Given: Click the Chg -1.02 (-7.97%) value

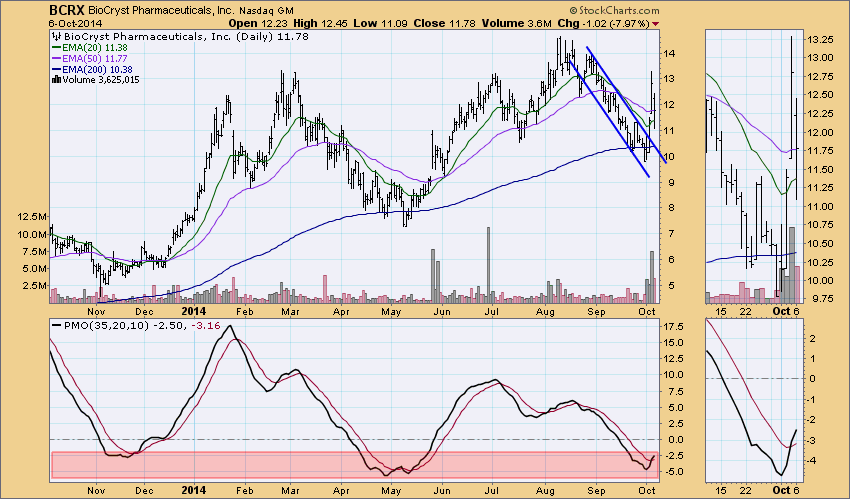Looking at the screenshot, I should click(603, 23).
